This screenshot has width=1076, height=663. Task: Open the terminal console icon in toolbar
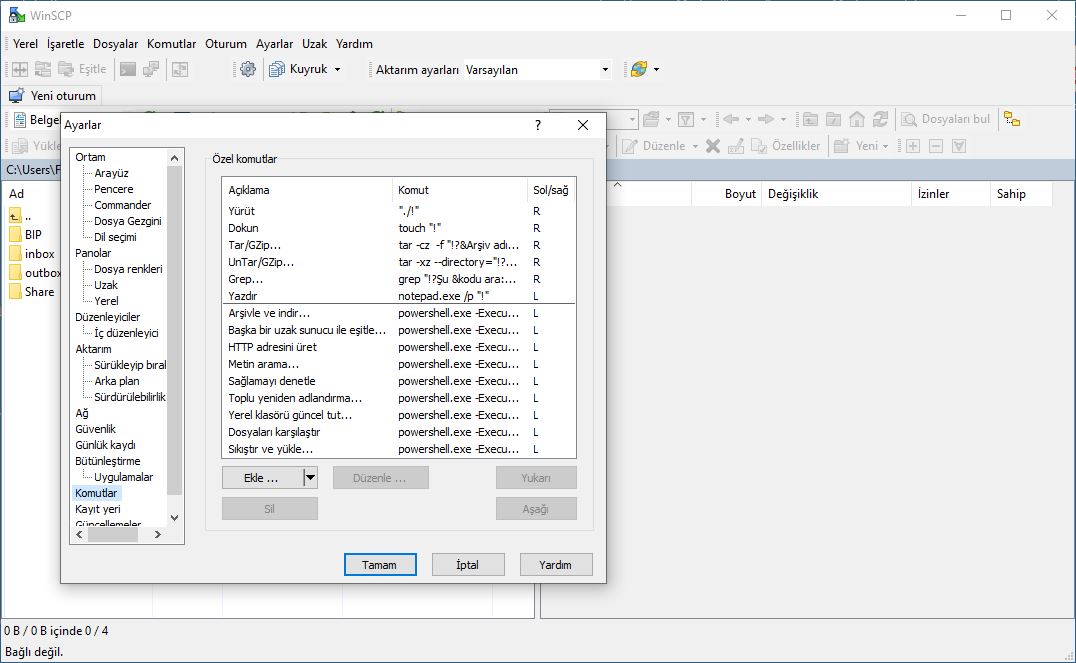[x=128, y=69]
